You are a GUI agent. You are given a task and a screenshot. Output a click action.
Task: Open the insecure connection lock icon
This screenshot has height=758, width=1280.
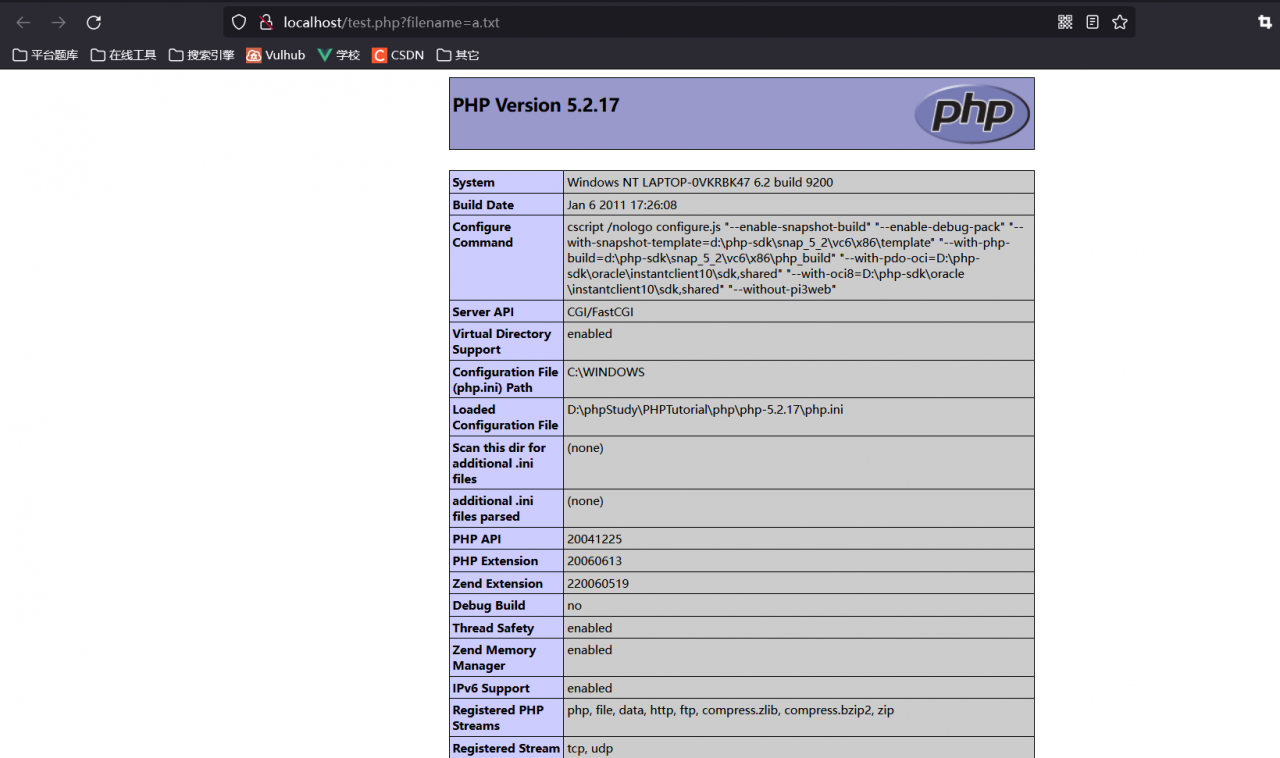click(x=266, y=22)
